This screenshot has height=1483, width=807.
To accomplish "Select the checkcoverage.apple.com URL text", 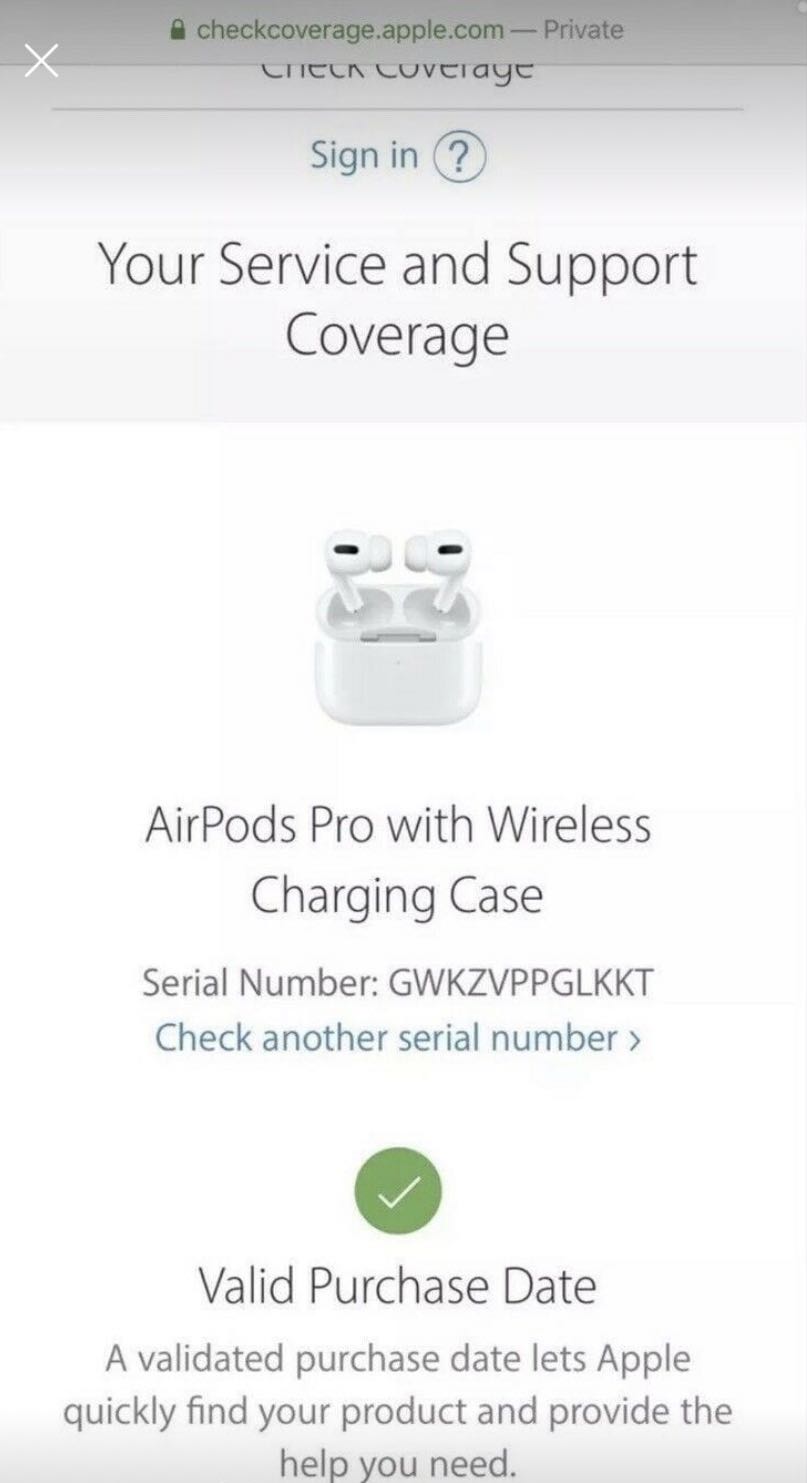I will [x=350, y=30].
